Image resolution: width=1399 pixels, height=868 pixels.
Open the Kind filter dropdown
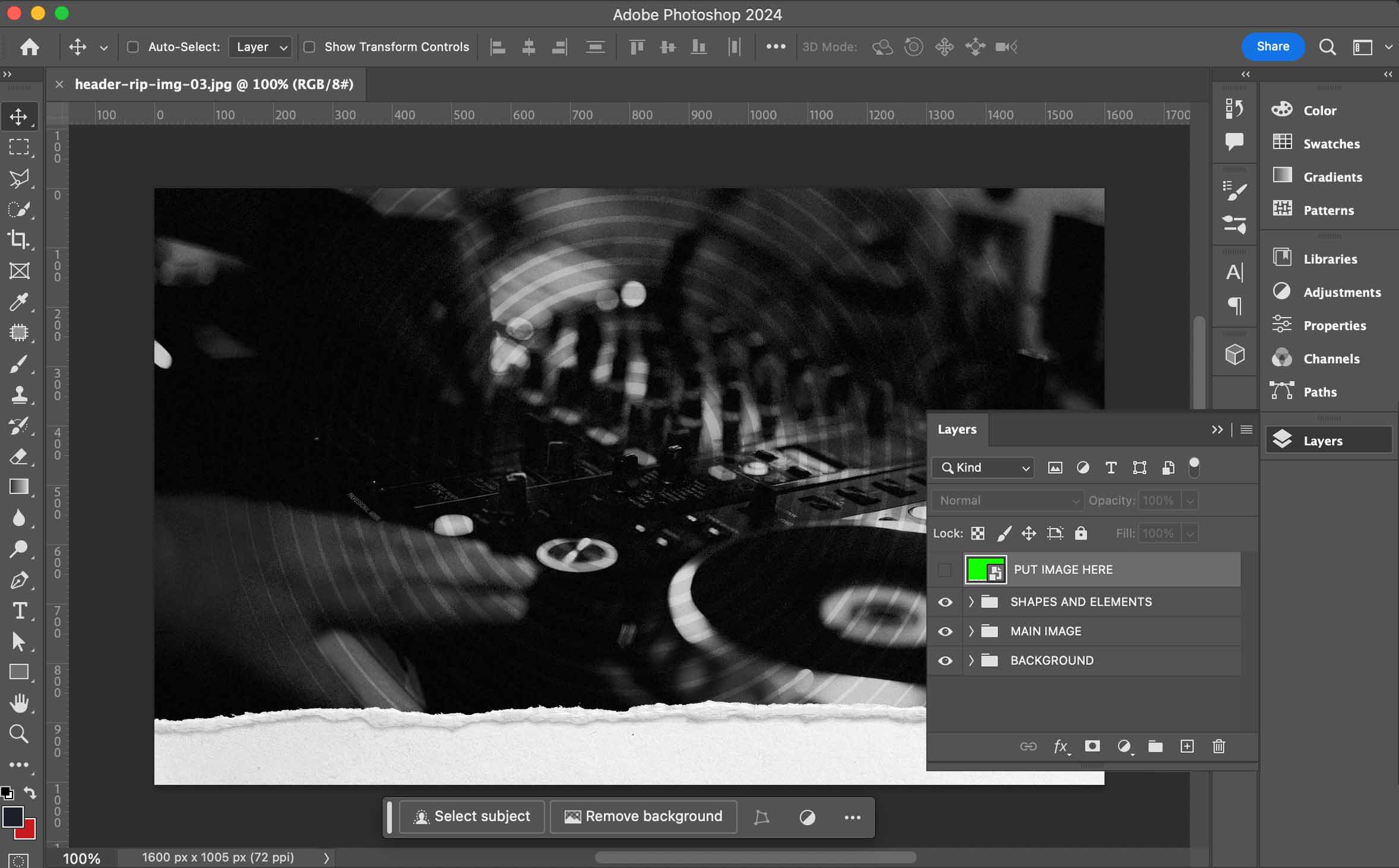(x=983, y=468)
